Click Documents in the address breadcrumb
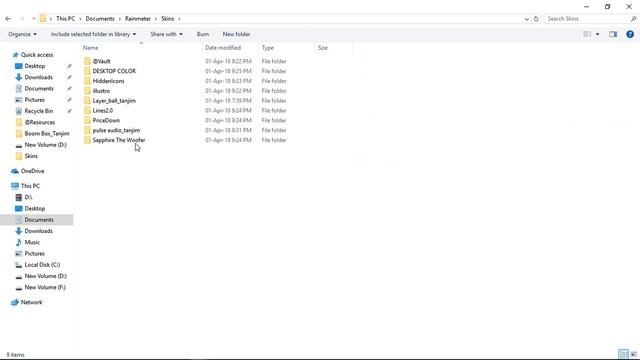The width and height of the screenshot is (640, 360). coord(100,19)
